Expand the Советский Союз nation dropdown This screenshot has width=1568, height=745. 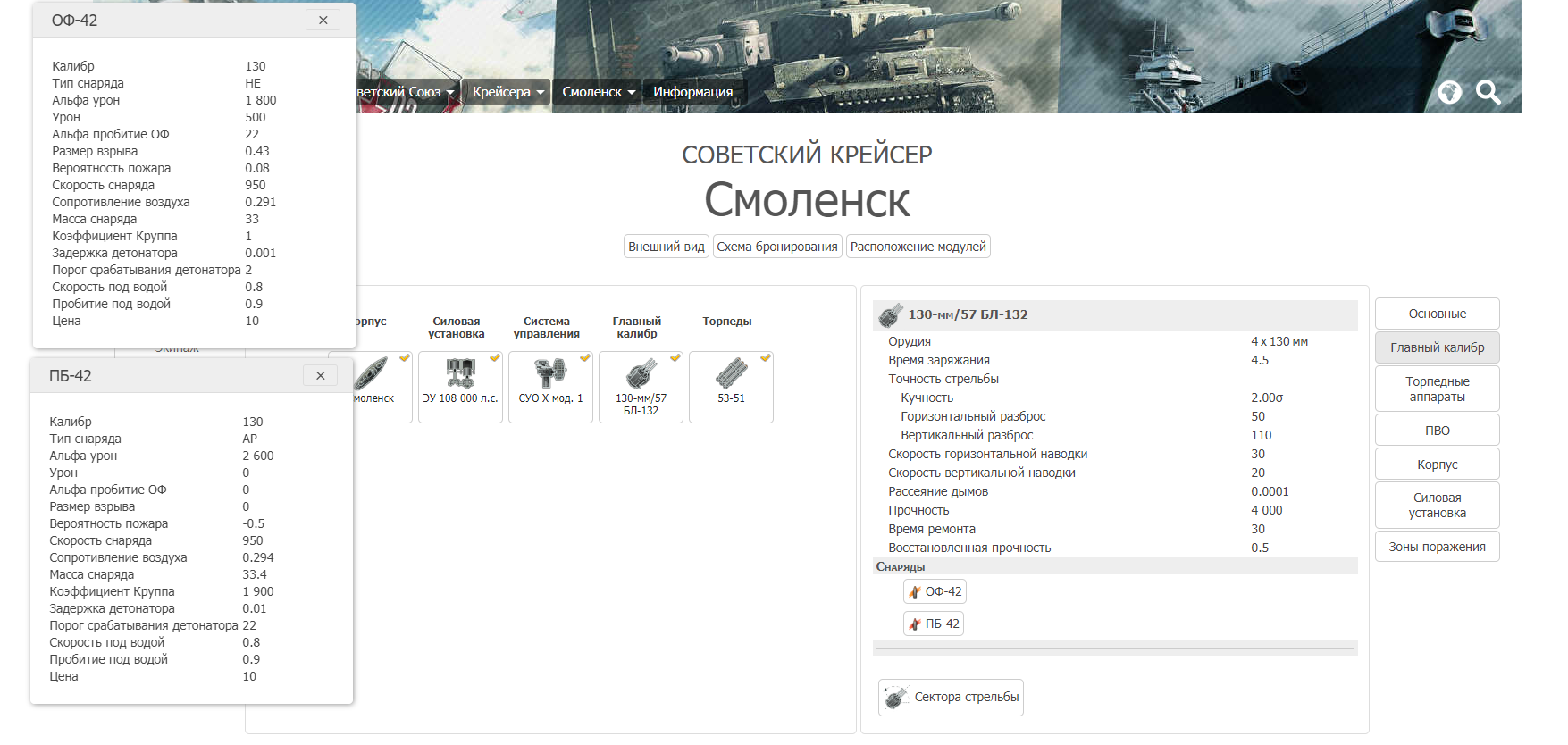pos(405,92)
